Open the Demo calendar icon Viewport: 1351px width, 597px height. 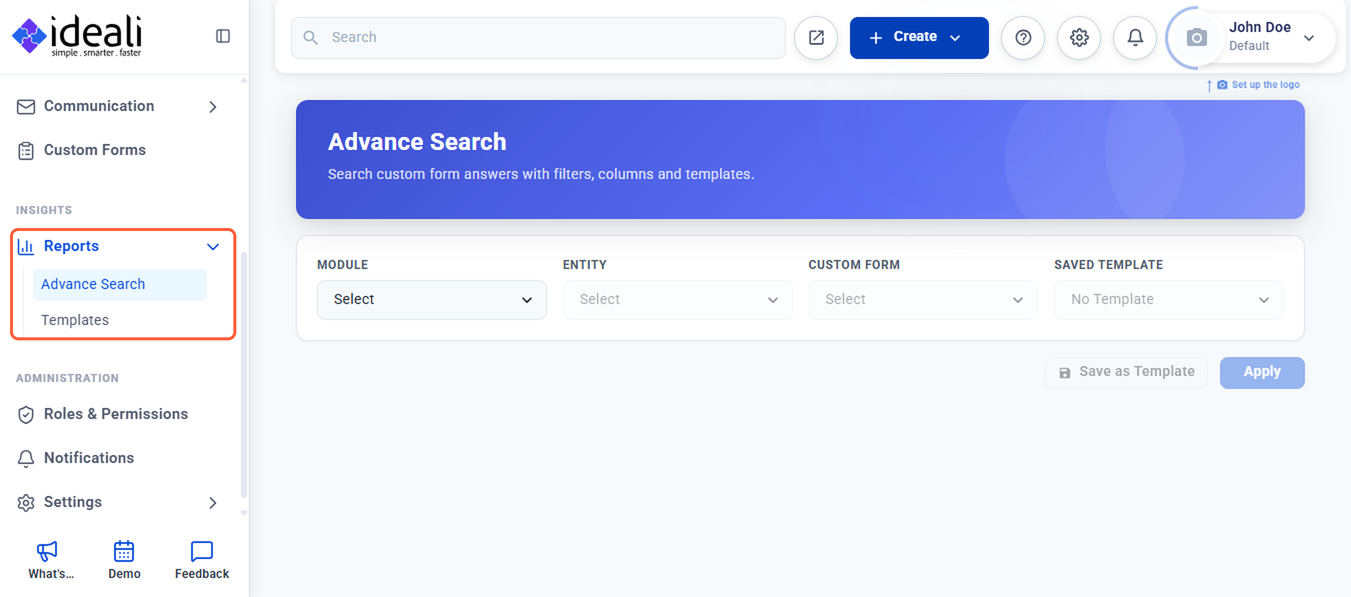(124, 551)
